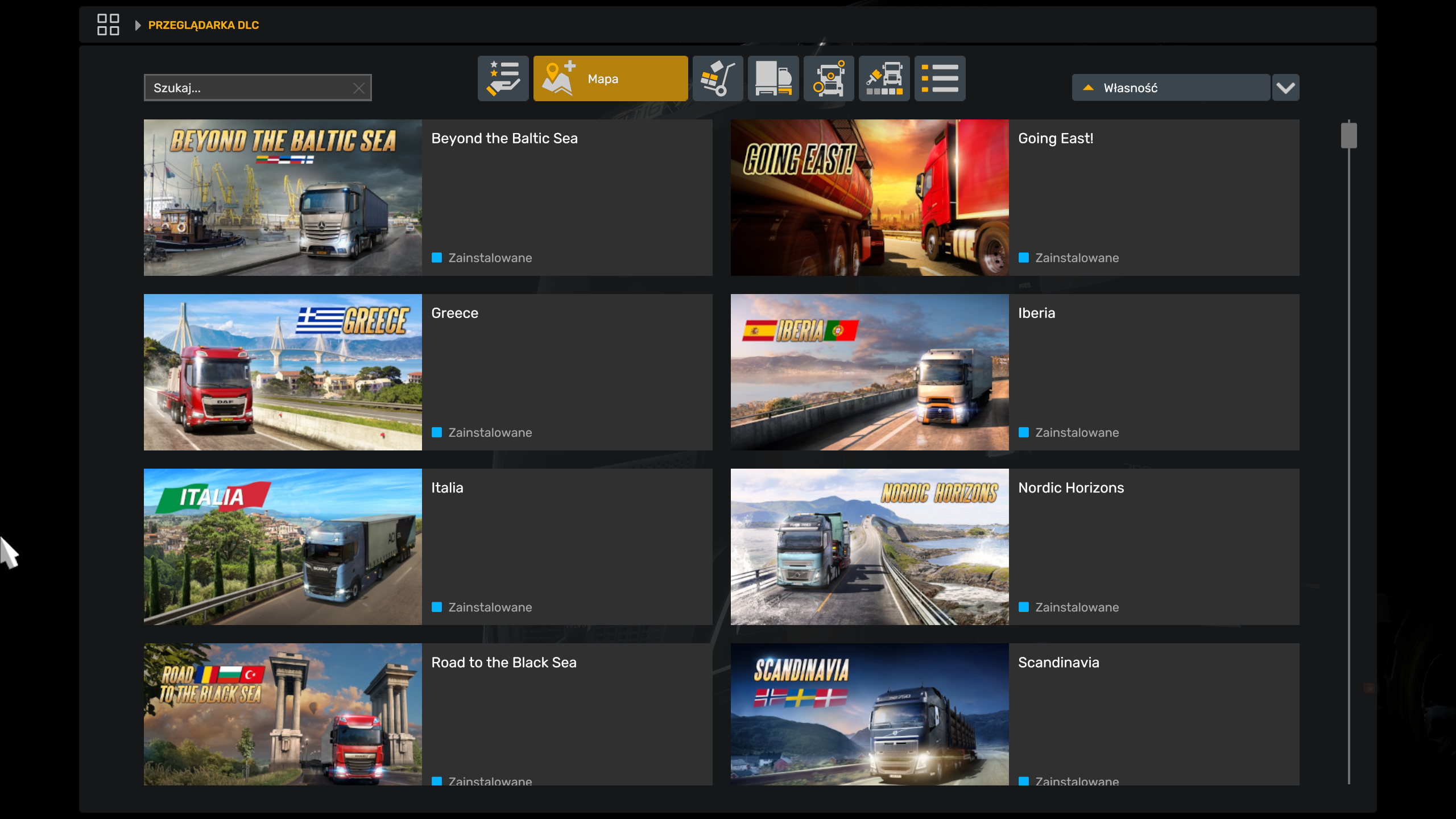Show all DLC list icon
Screen dimensions: 1456x819
click(940, 78)
